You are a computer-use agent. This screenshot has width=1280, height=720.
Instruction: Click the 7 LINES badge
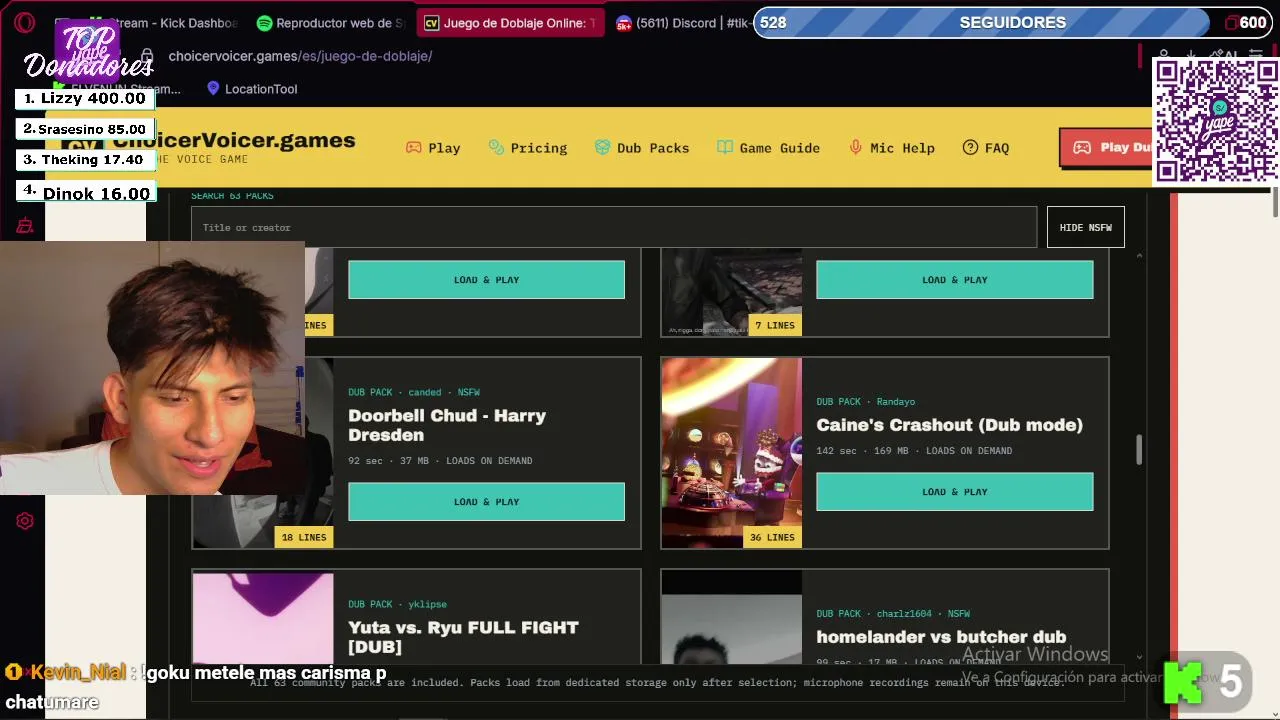point(775,325)
